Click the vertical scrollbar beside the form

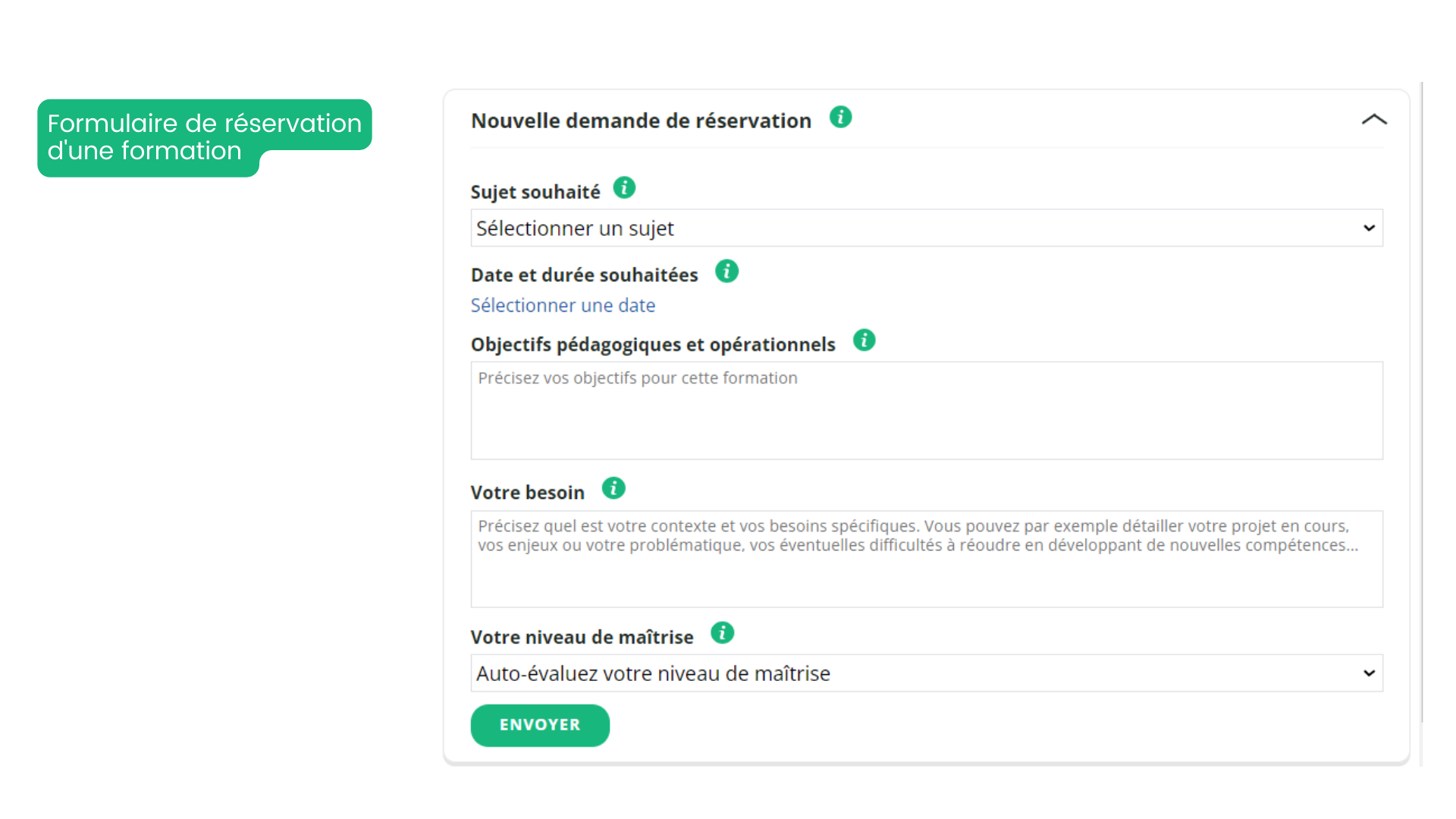tap(1422, 402)
